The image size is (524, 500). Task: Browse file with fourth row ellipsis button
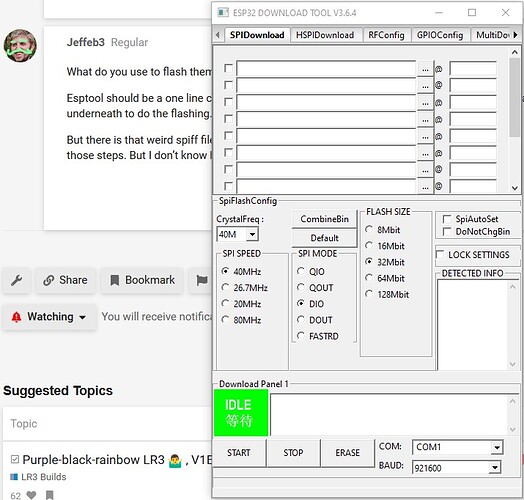tap(425, 120)
